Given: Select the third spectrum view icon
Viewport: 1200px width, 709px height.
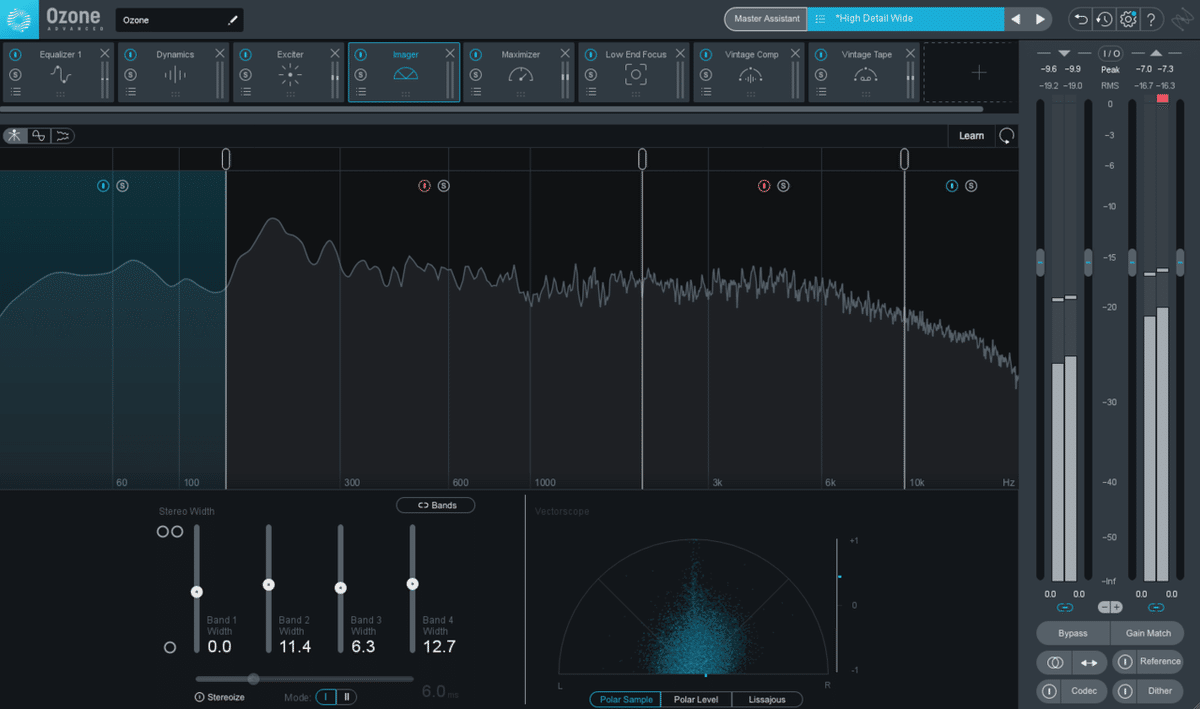Looking at the screenshot, I should tap(63, 136).
